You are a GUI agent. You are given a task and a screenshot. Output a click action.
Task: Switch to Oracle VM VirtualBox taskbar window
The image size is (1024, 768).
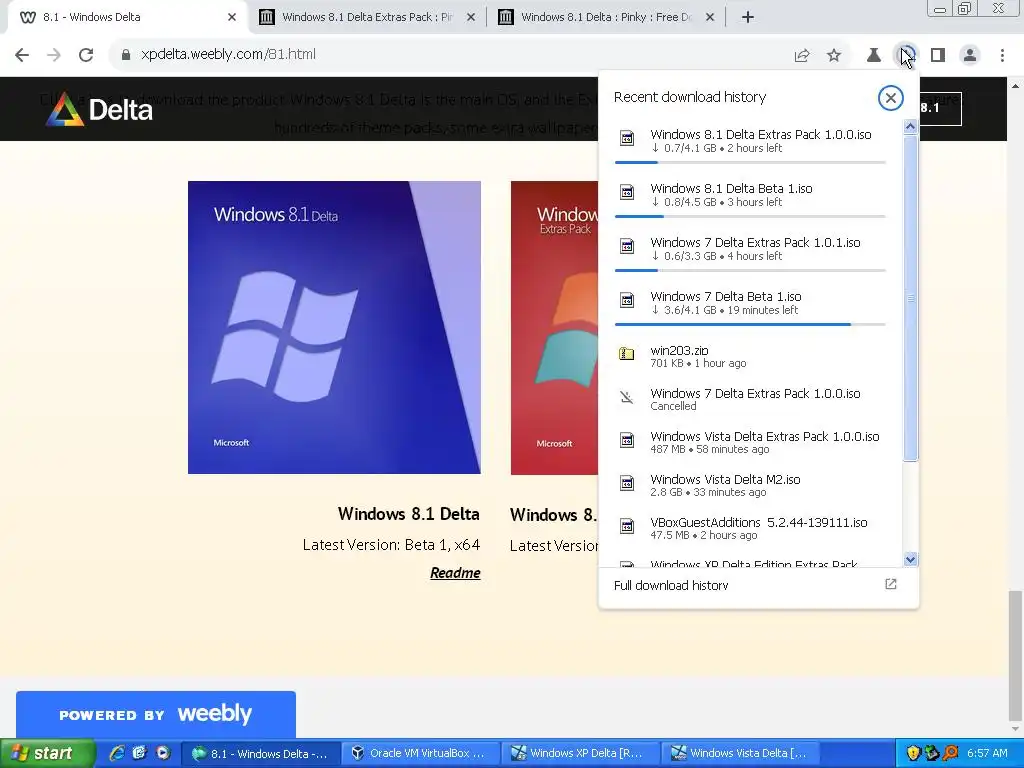[420, 753]
